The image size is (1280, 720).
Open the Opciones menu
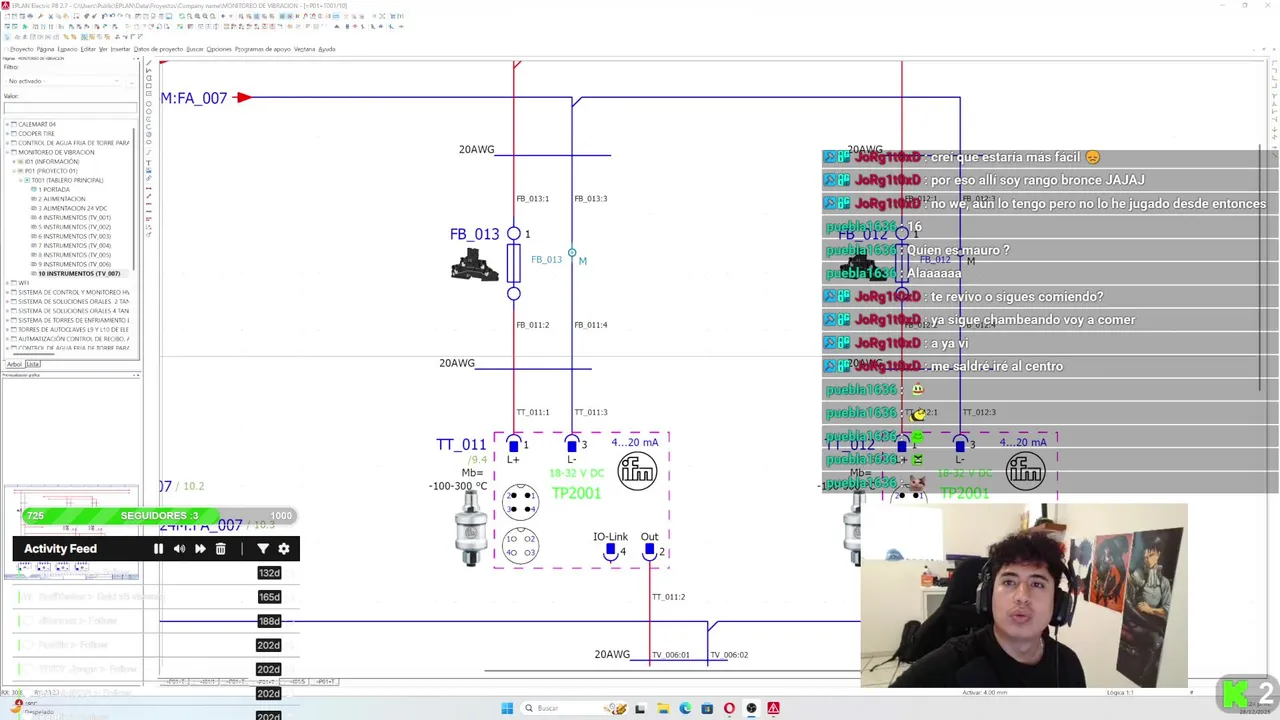219,49
